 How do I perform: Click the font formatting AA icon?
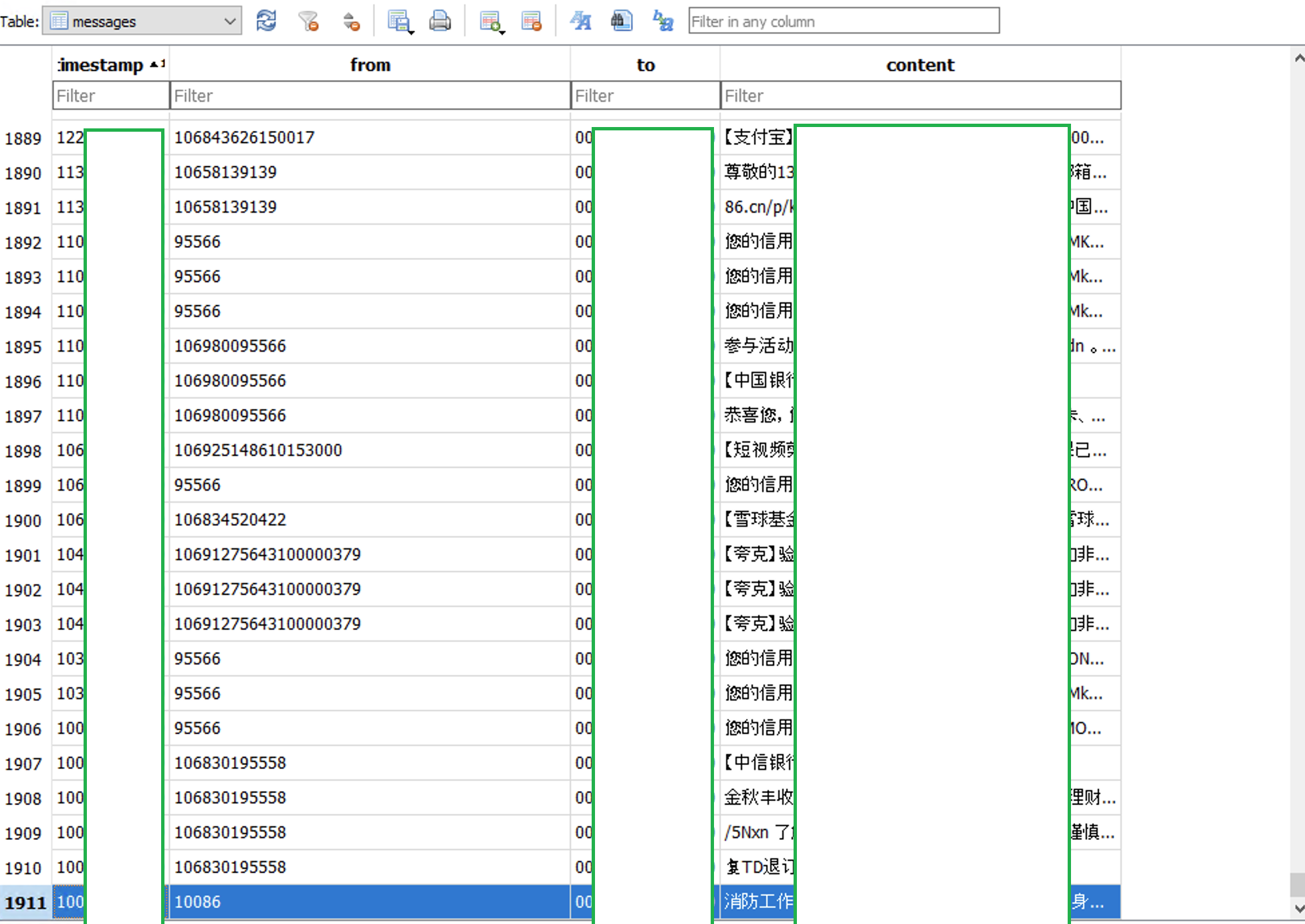[580, 21]
